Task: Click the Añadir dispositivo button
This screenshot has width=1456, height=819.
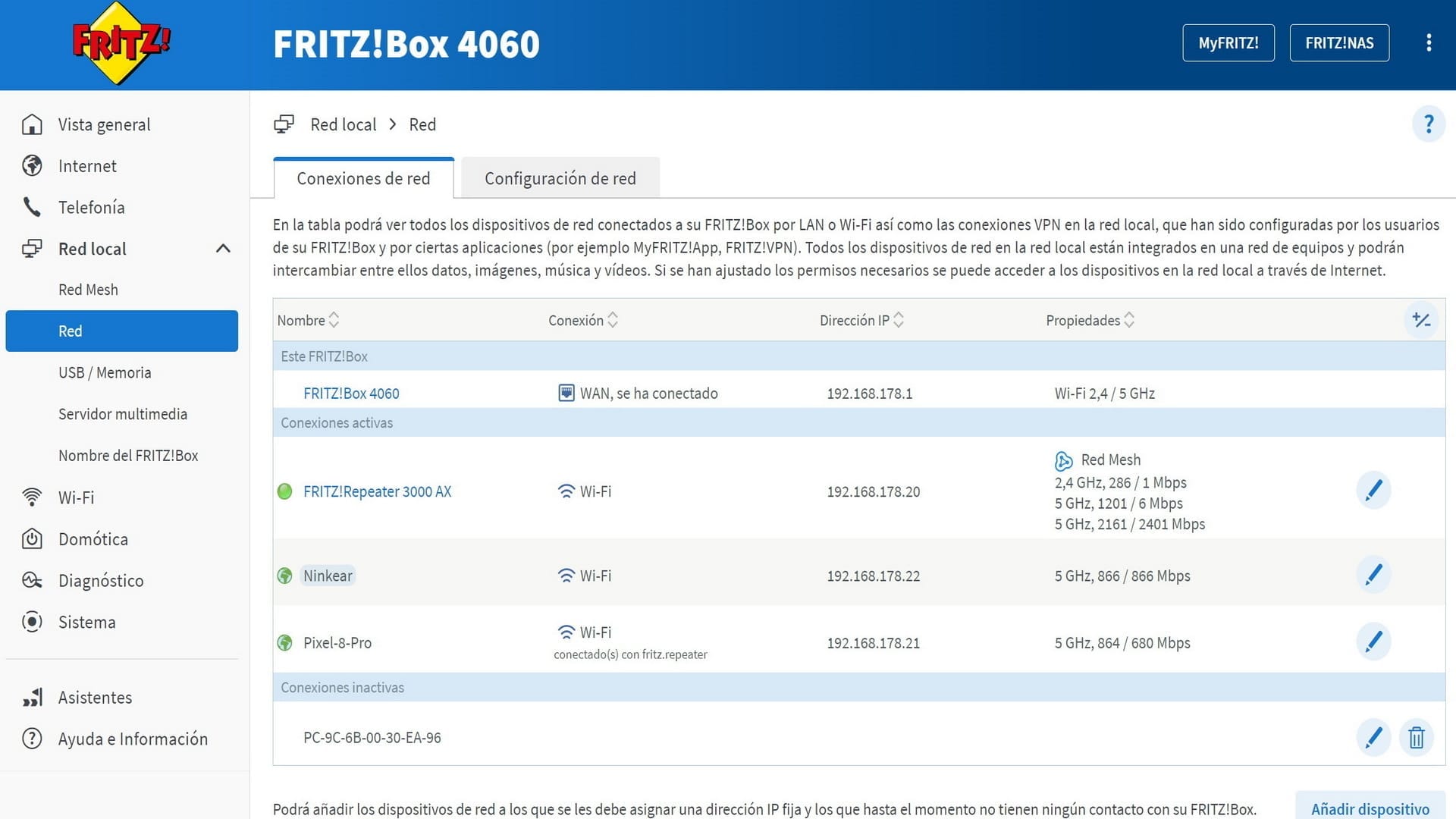Action: tap(1370, 808)
